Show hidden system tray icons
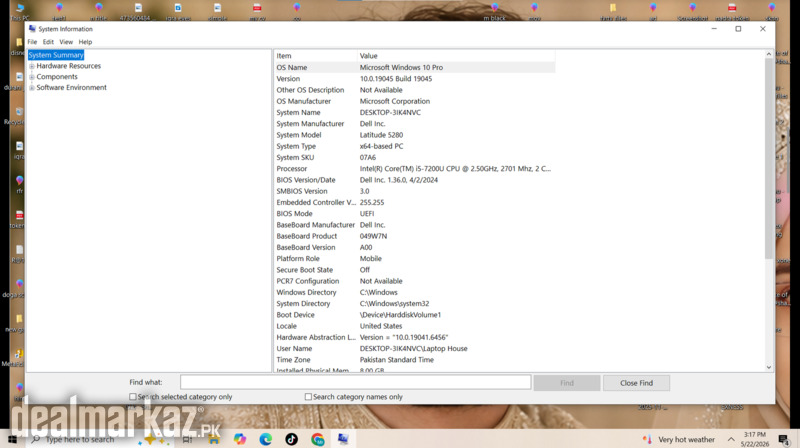This screenshot has height=448, width=800. (x=731, y=439)
